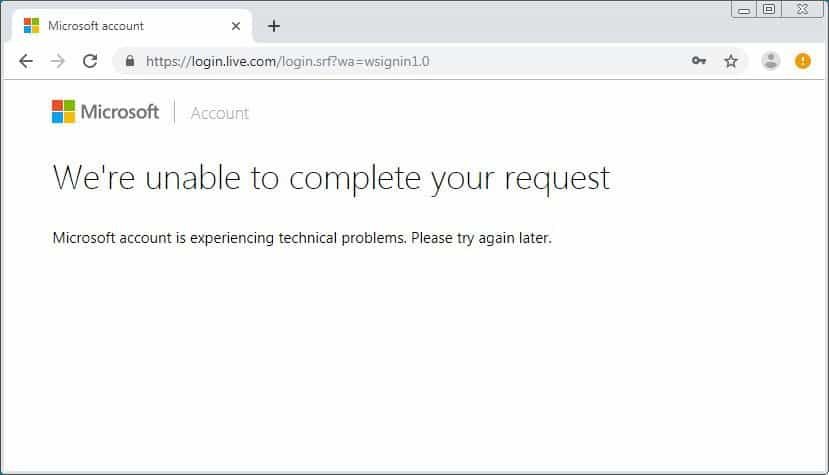Click the heading "We're unable to complete your request"
The width and height of the screenshot is (829, 475).
[331, 178]
